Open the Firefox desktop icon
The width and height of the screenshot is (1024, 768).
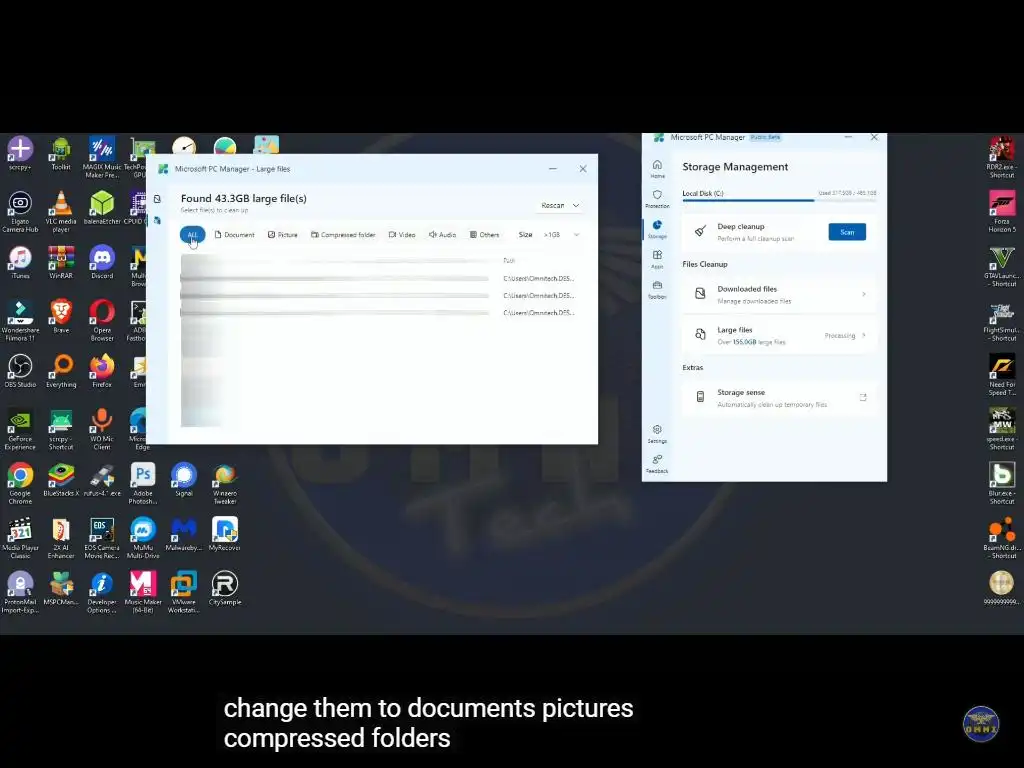pyautogui.click(x=102, y=370)
